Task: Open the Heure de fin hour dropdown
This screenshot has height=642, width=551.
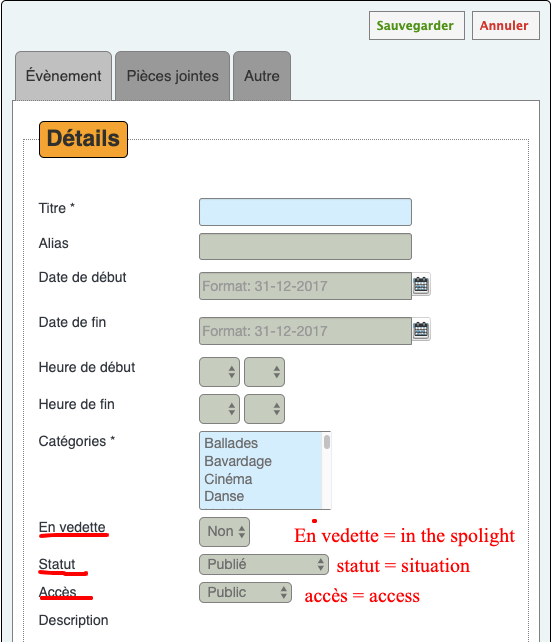Action: 219,409
